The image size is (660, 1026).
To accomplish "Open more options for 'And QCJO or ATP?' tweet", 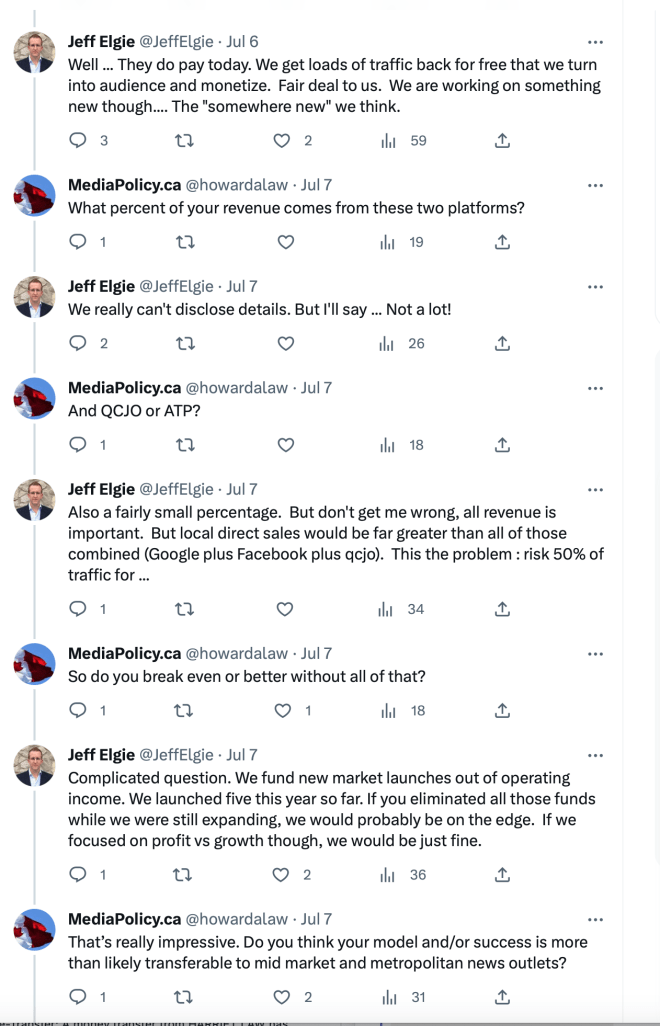I will click(596, 387).
